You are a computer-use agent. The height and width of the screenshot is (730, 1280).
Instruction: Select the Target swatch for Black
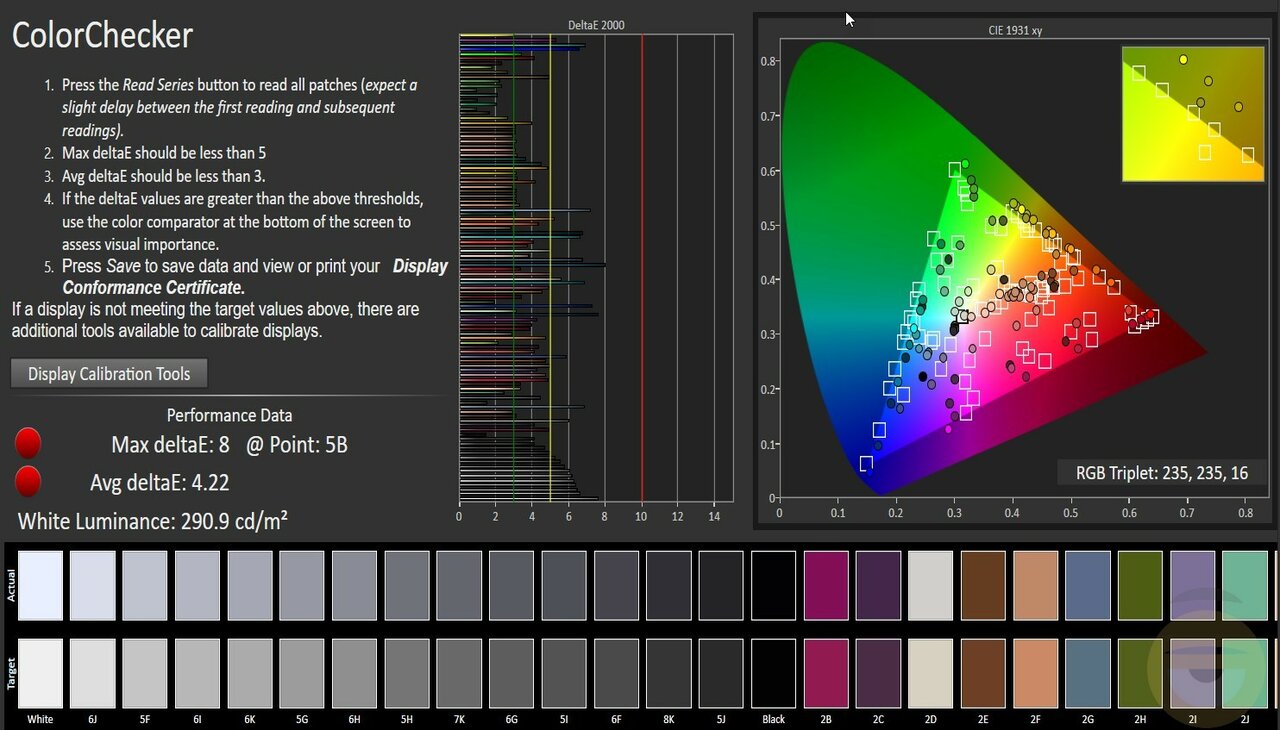[x=774, y=674]
